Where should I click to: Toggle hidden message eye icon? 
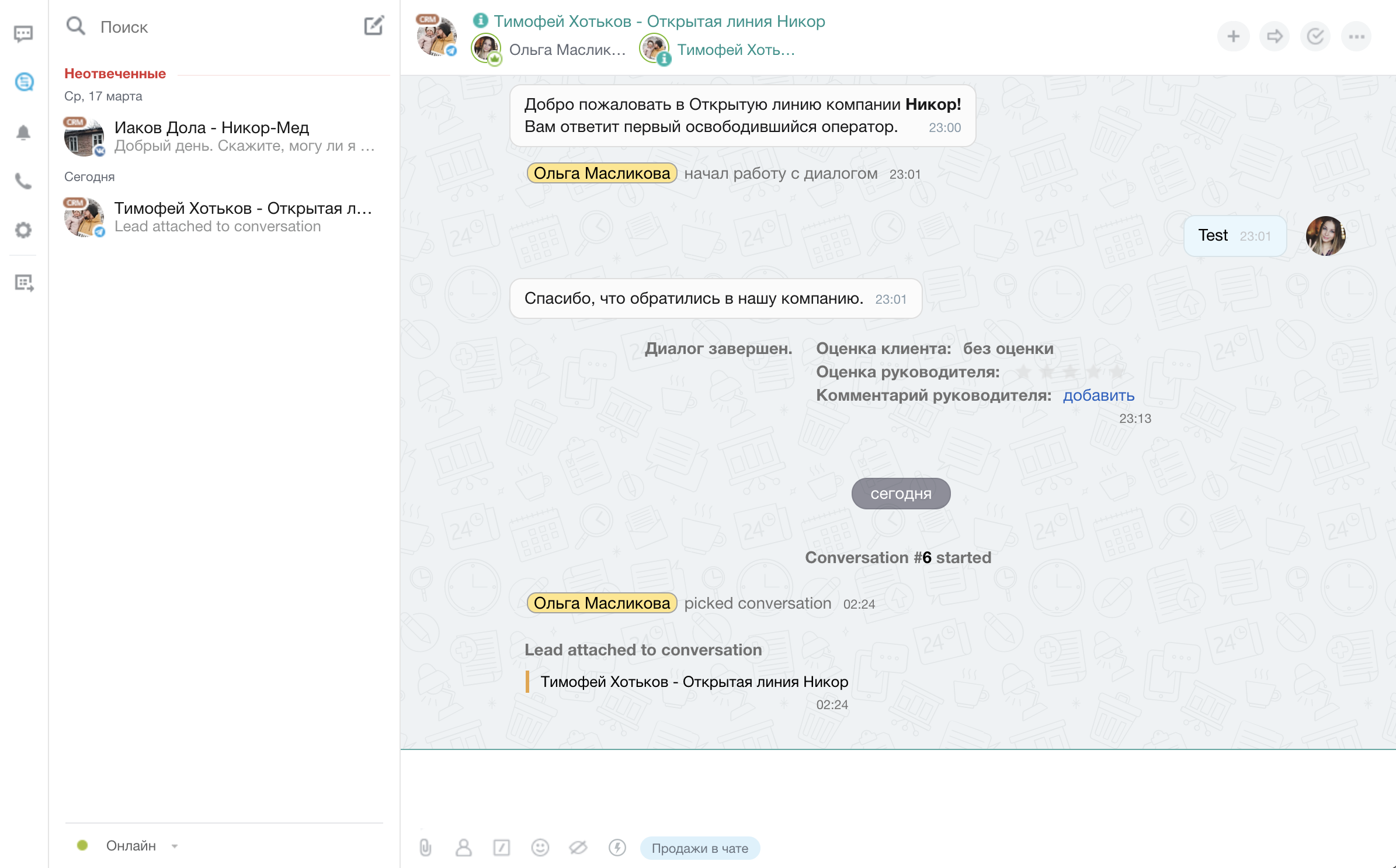point(578,848)
